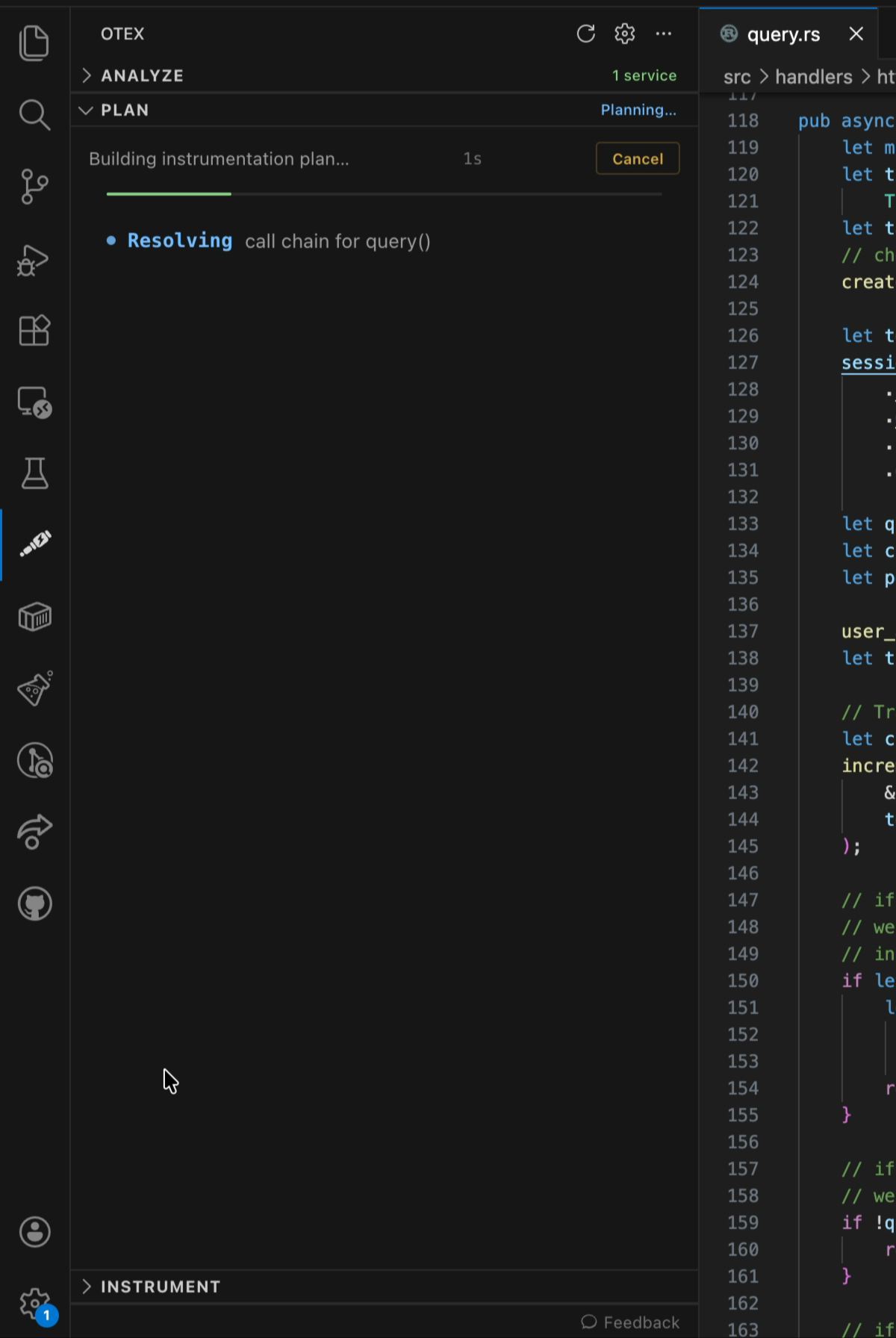Open the Git graph activity bar icon
The image size is (896, 1338).
click(34, 760)
